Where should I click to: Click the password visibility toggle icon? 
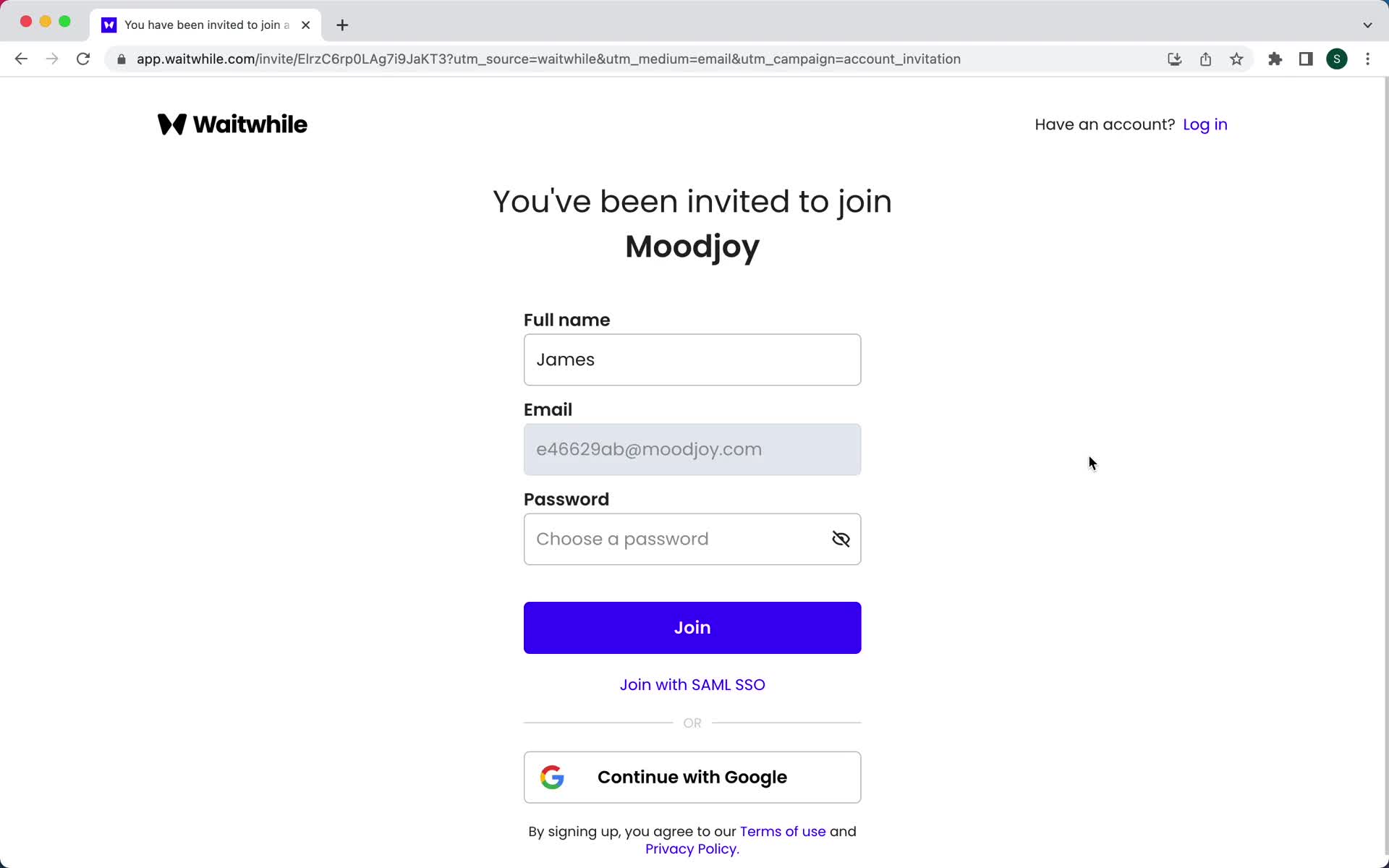tap(841, 539)
